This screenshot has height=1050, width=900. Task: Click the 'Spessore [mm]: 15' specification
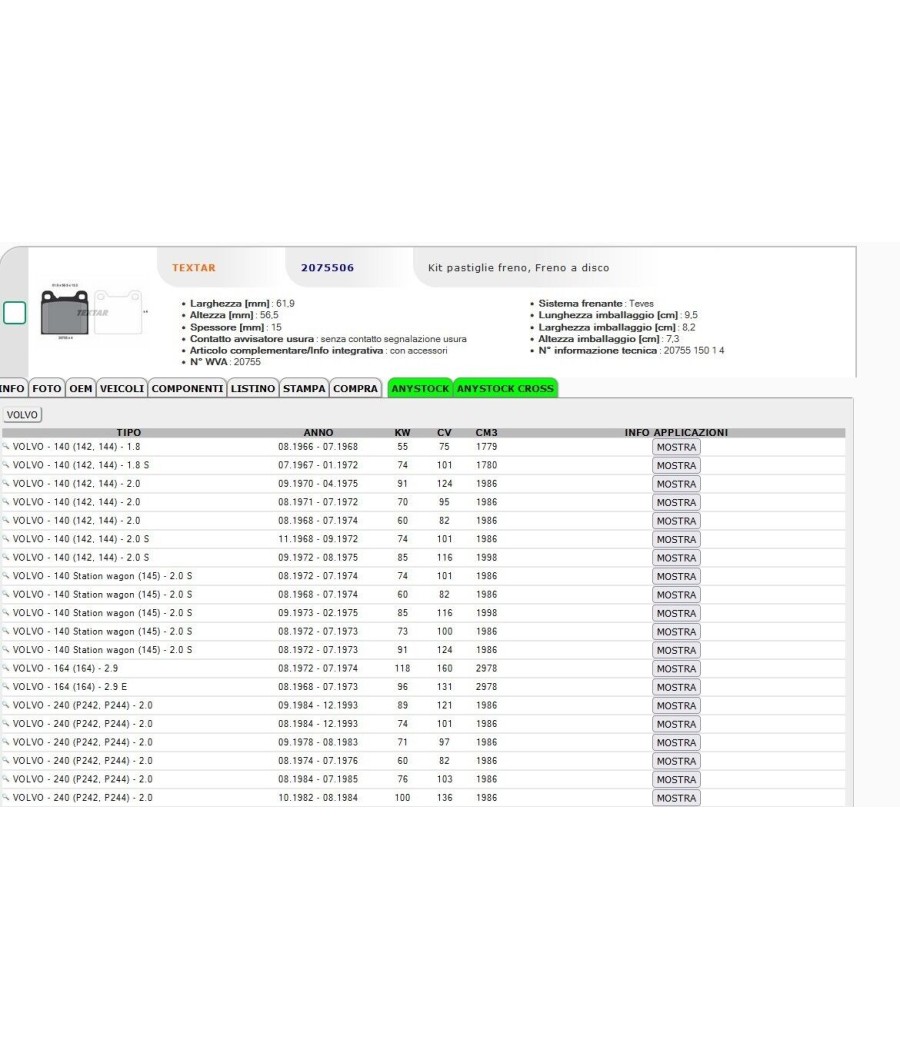coord(235,327)
